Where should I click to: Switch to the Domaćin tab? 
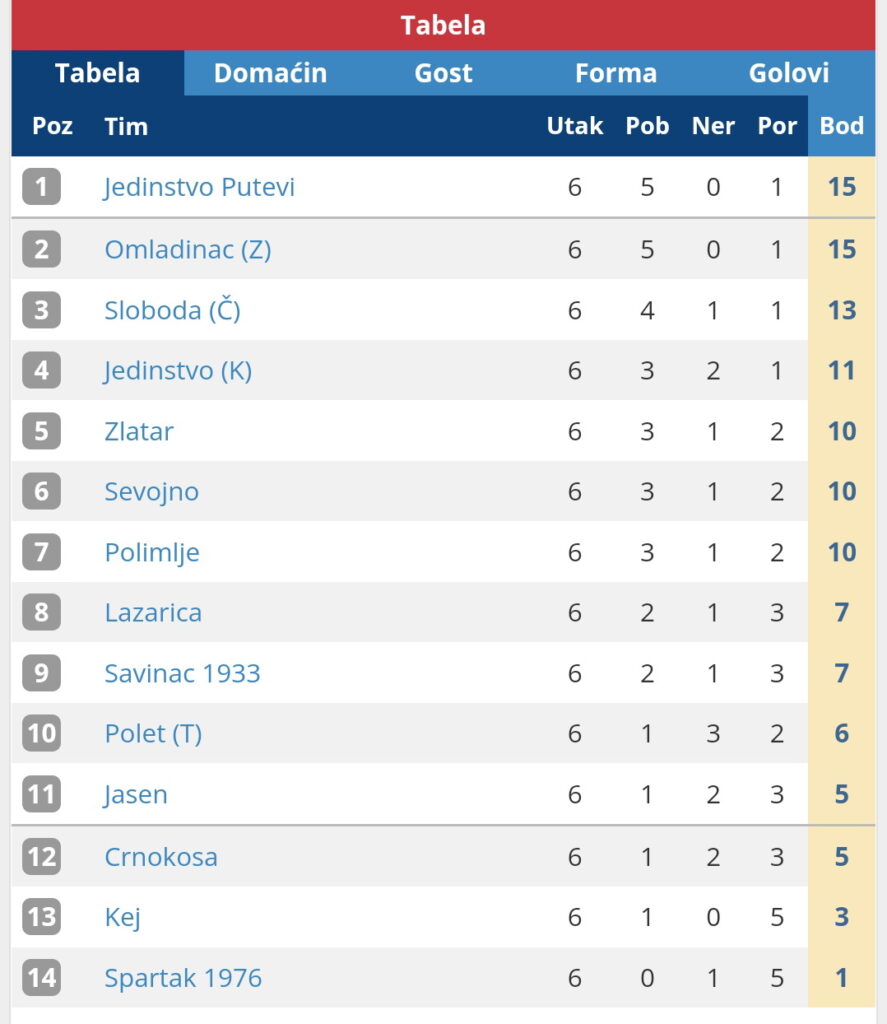tap(270, 73)
